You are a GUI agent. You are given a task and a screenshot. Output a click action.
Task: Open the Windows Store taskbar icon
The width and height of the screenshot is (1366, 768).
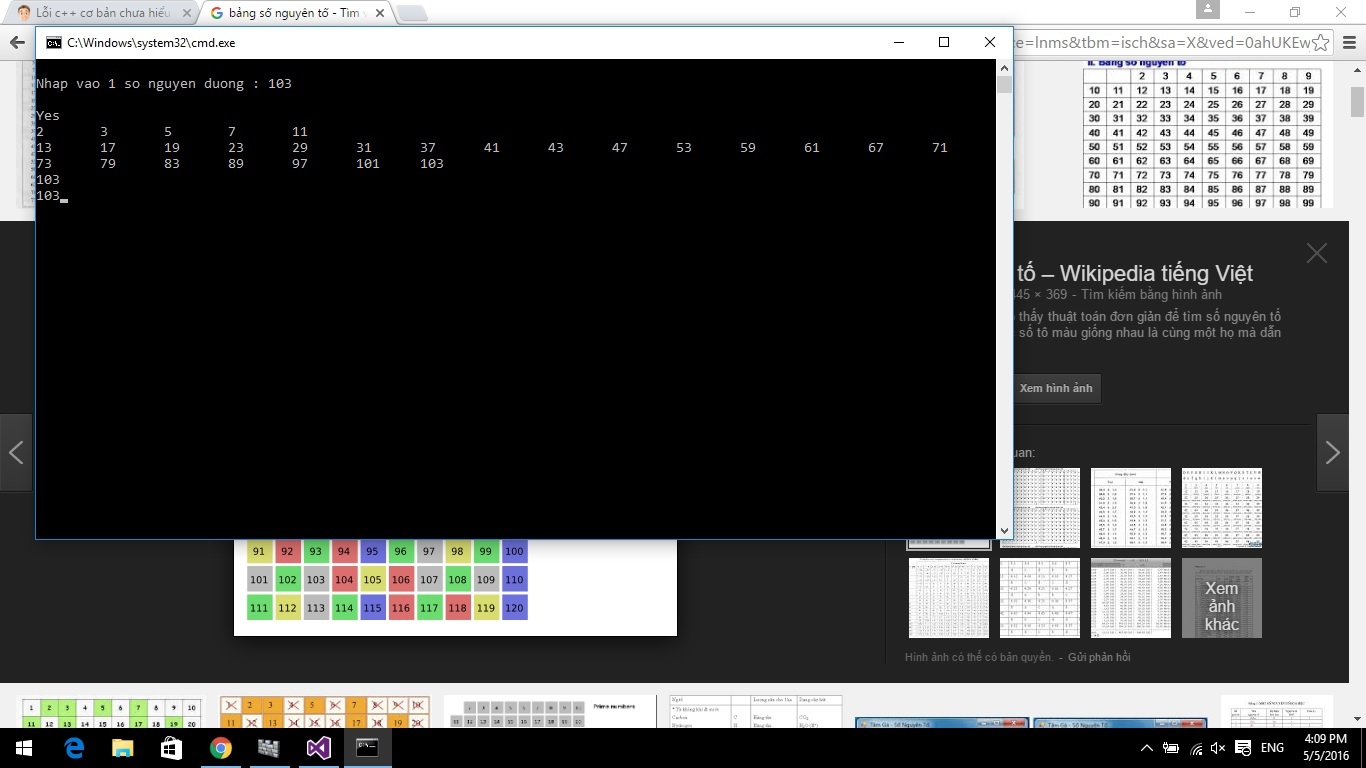tap(171, 747)
